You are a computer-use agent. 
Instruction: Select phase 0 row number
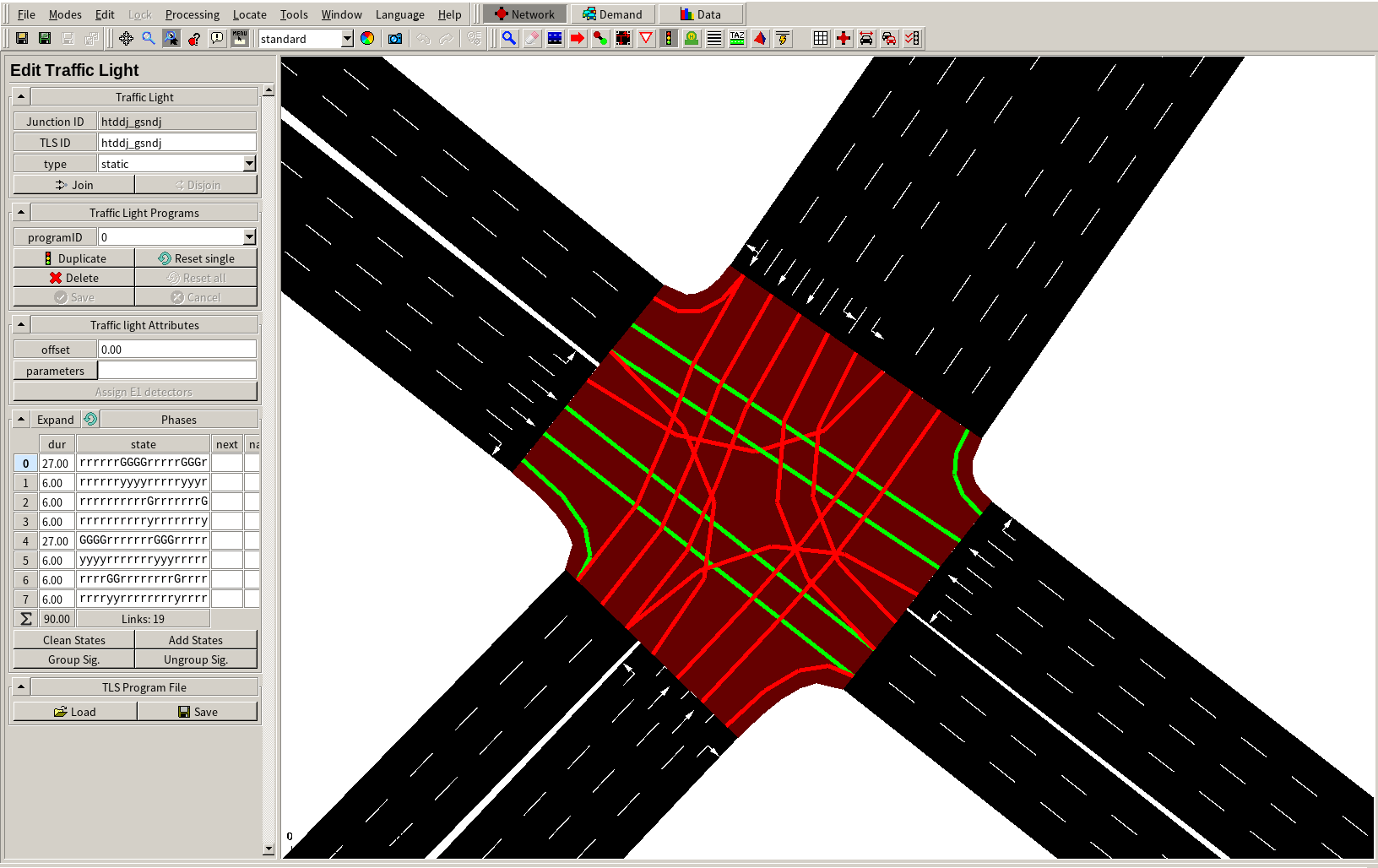click(x=26, y=464)
